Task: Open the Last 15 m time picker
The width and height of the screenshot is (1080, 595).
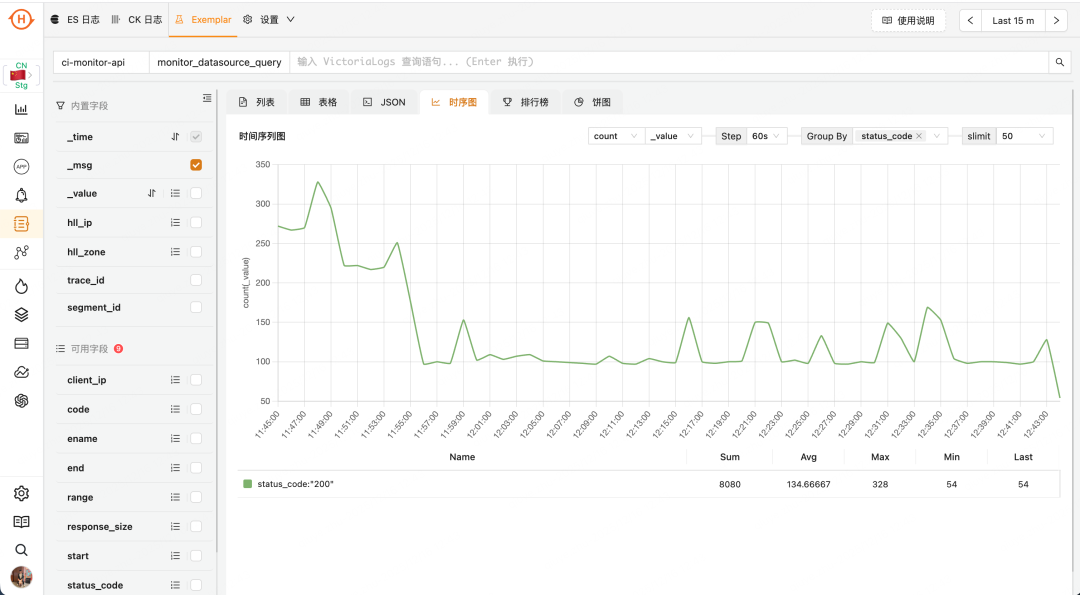Action: coord(1013,21)
